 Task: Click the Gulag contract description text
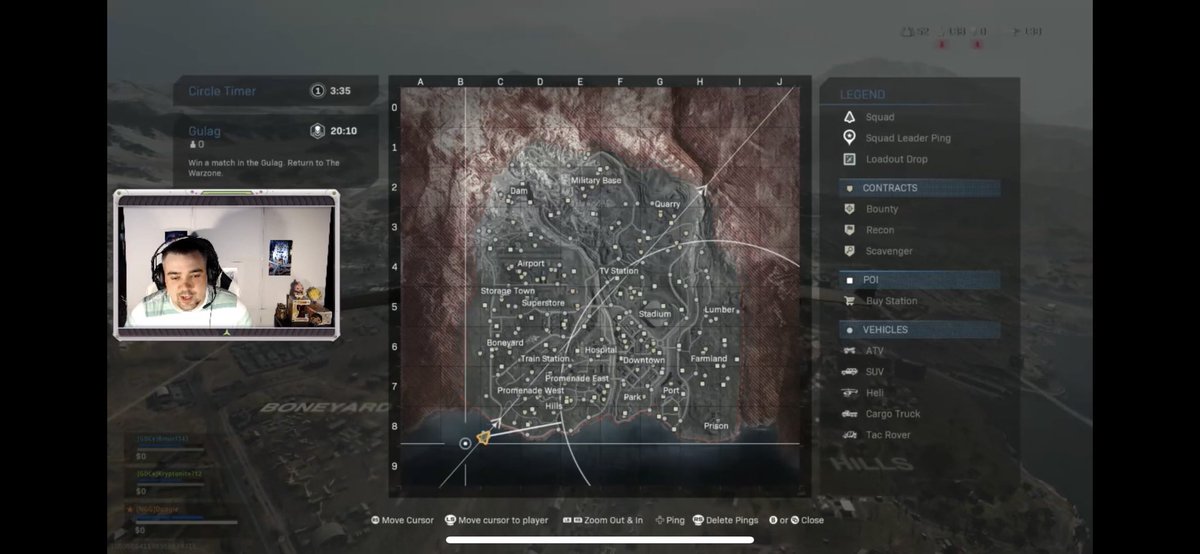[264, 168]
